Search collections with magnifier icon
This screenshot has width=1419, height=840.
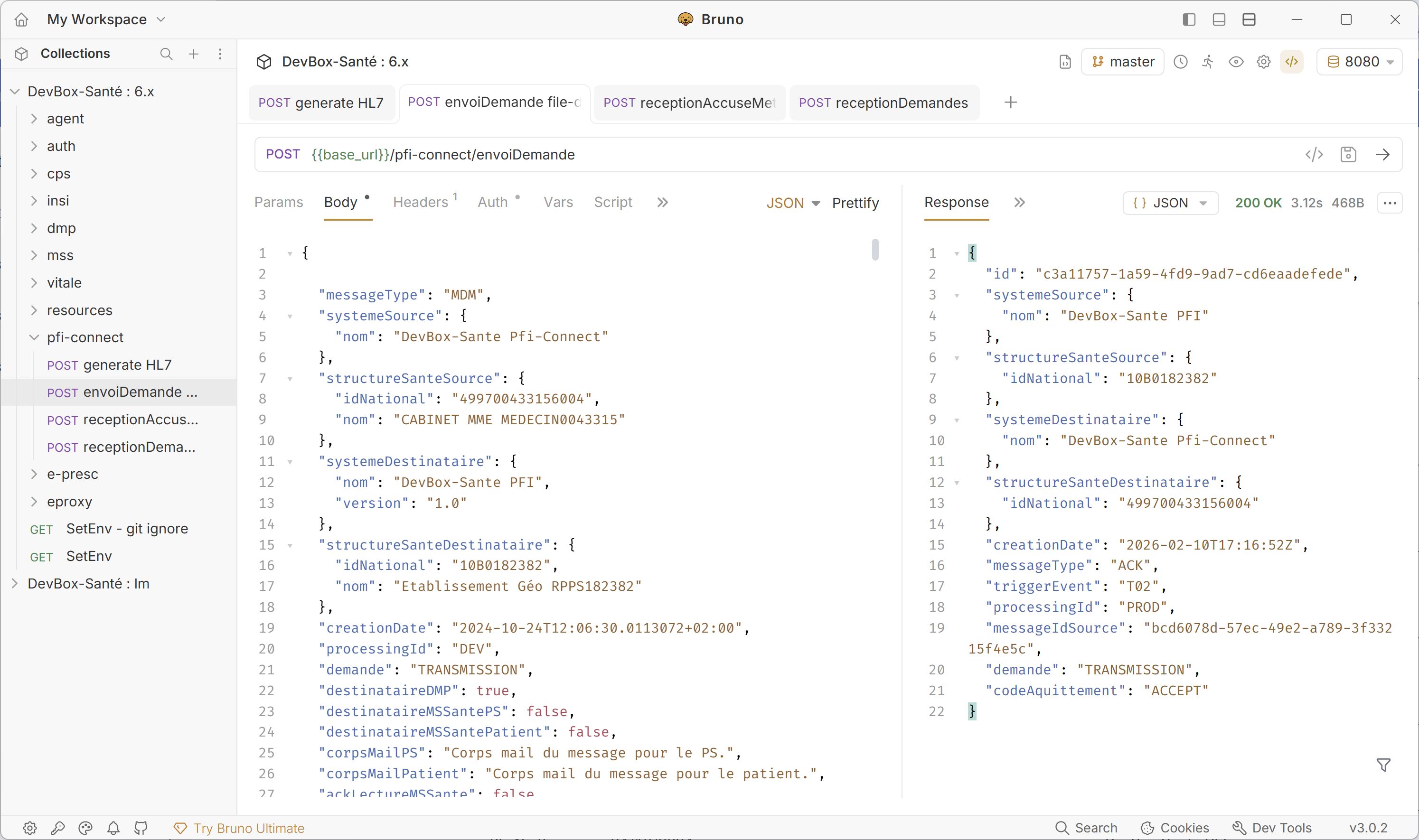[166, 54]
